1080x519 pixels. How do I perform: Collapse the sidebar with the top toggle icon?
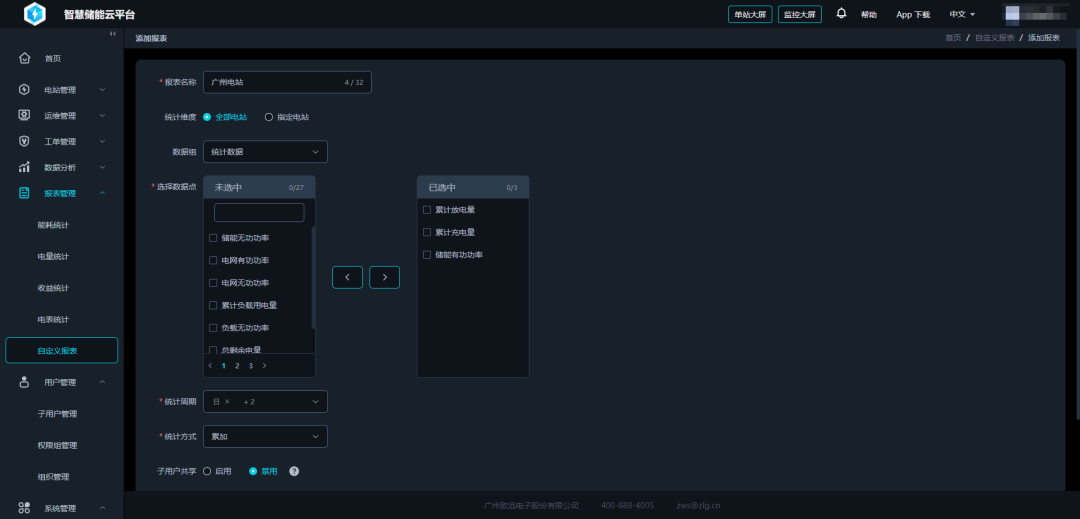coord(112,35)
